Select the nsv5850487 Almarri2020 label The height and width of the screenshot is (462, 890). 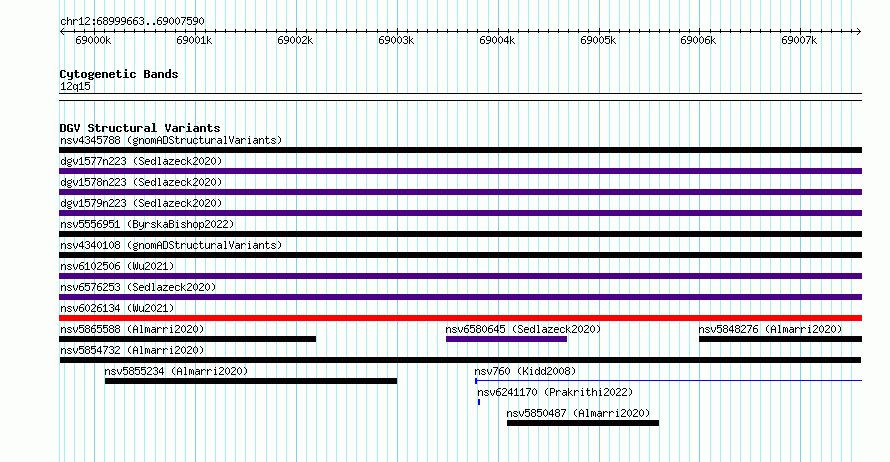(x=578, y=413)
